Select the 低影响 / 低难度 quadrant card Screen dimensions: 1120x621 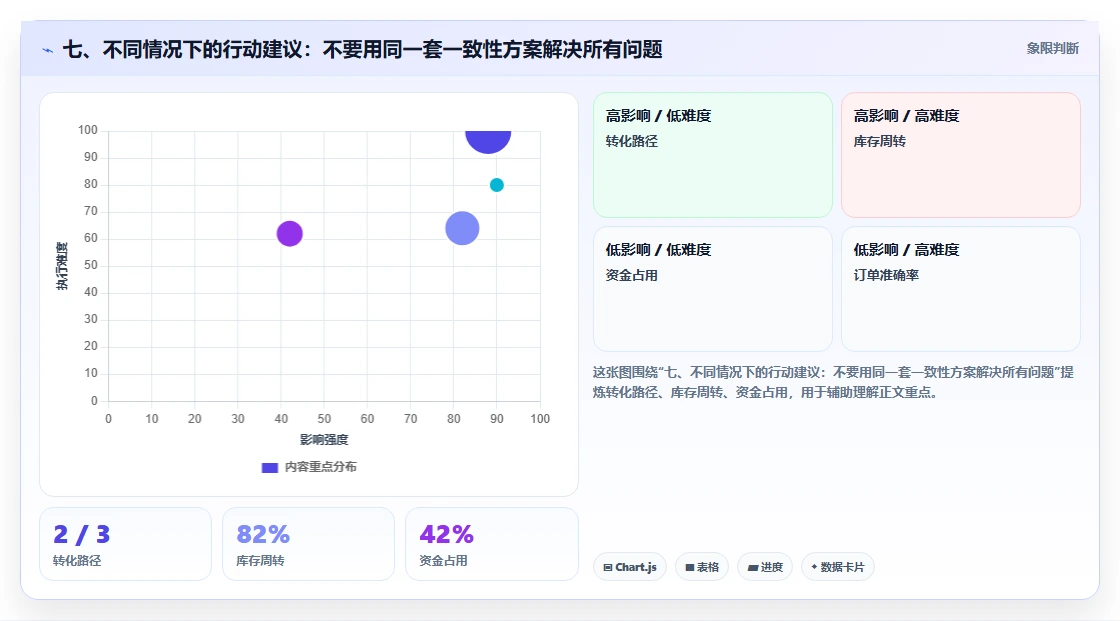click(x=713, y=289)
